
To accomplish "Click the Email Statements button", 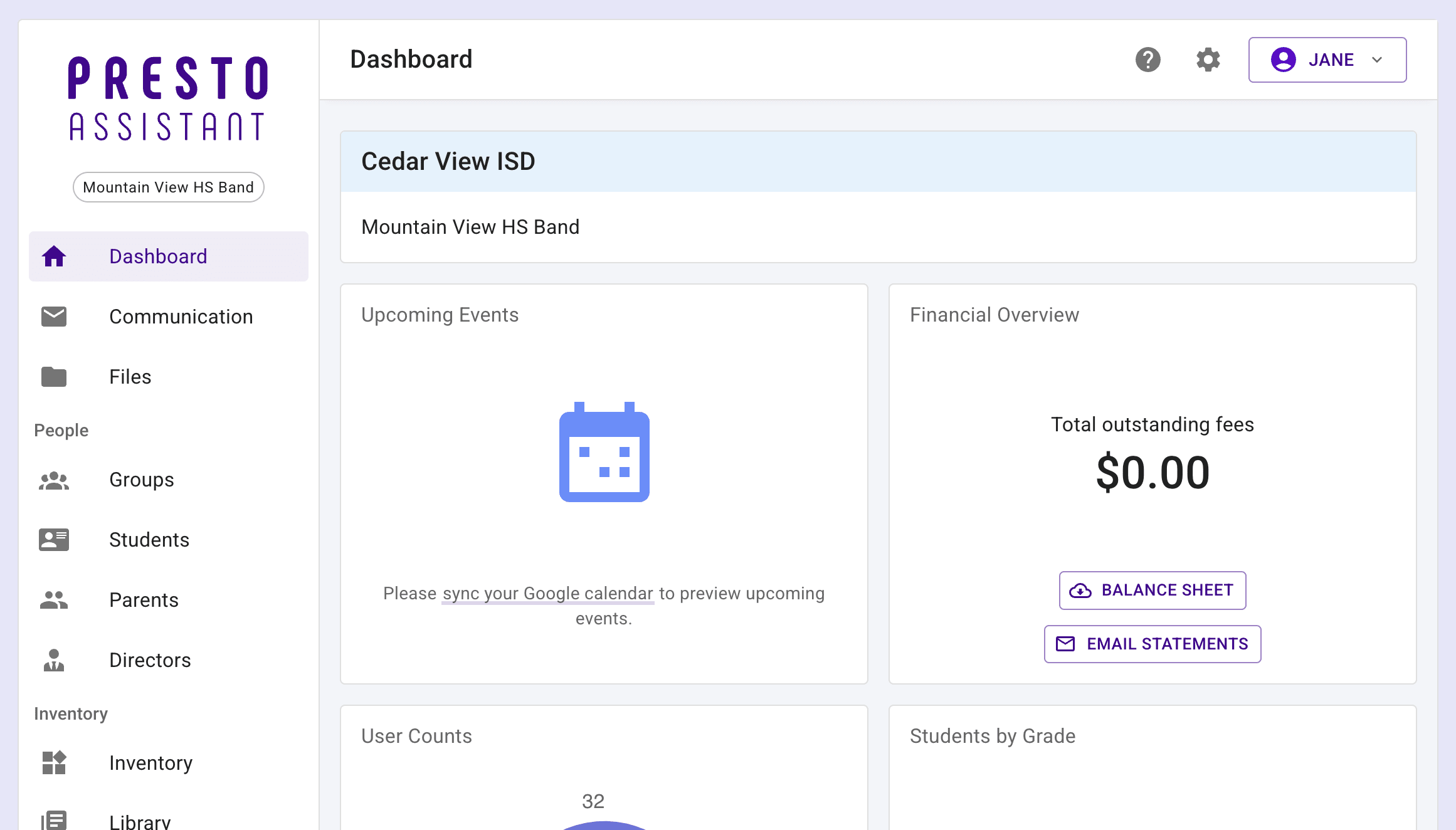I will coord(1152,644).
